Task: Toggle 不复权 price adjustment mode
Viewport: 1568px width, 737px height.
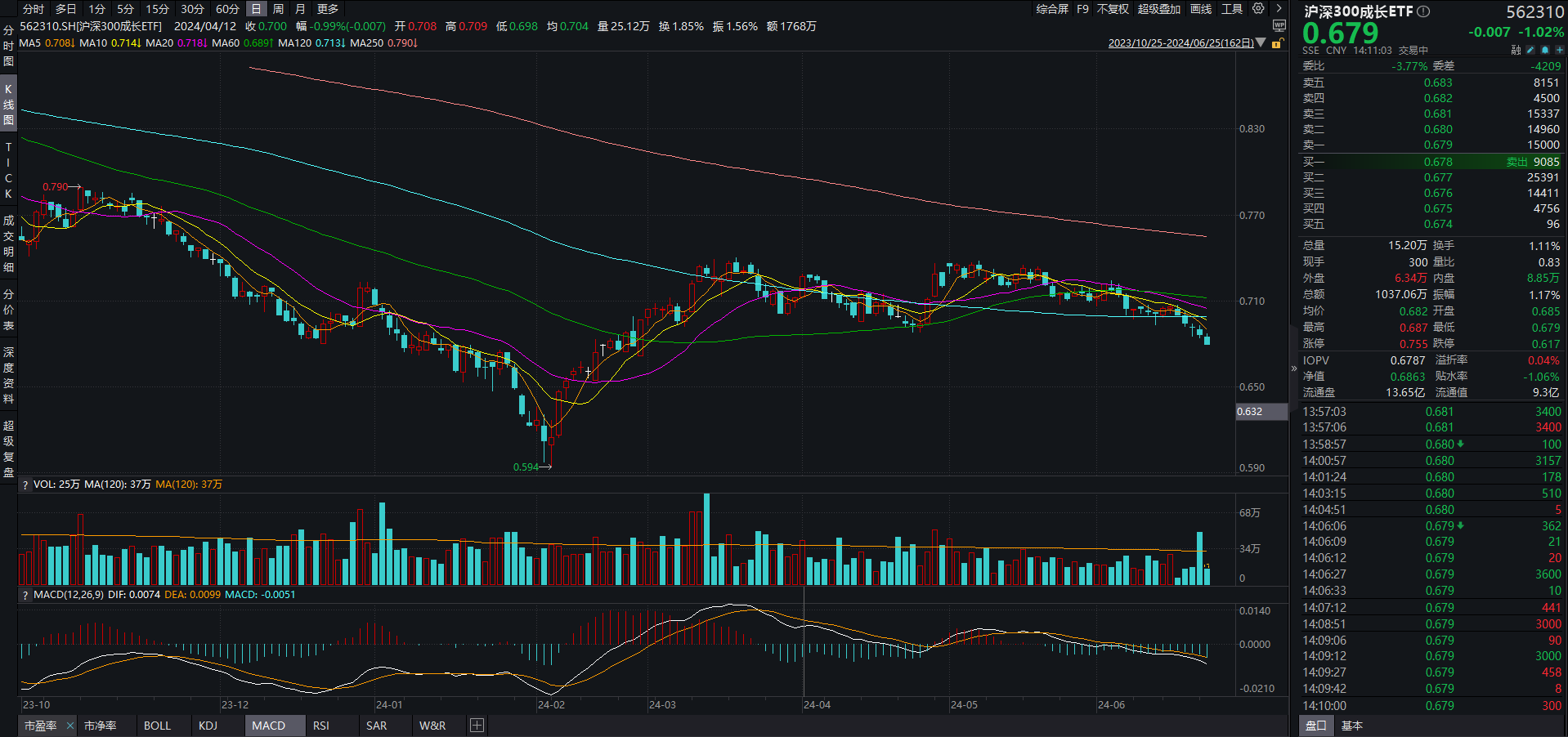Action: pyautogui.click(x=1113, y=9)
